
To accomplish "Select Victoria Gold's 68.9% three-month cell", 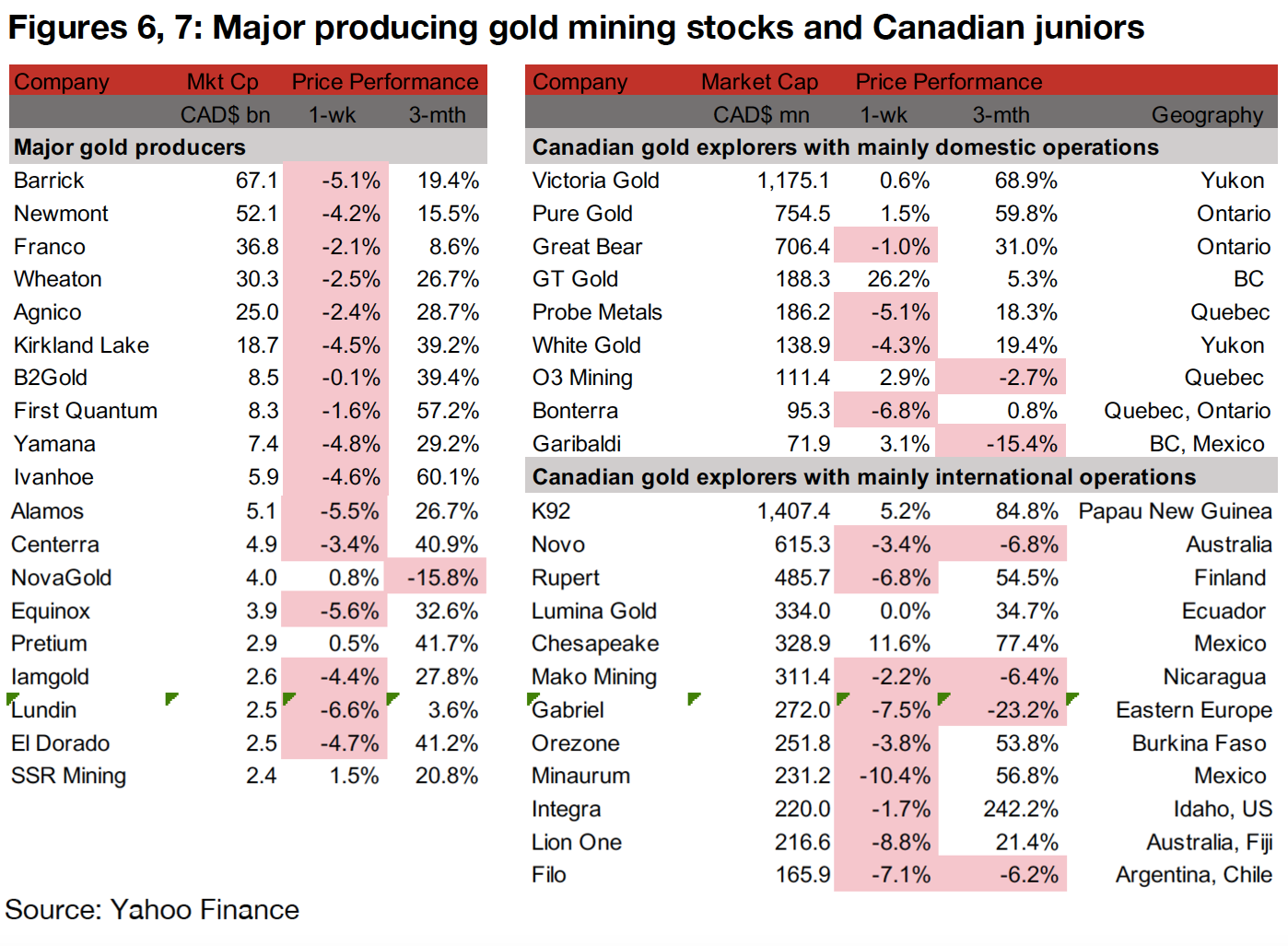I will [x=1025, y=181].
